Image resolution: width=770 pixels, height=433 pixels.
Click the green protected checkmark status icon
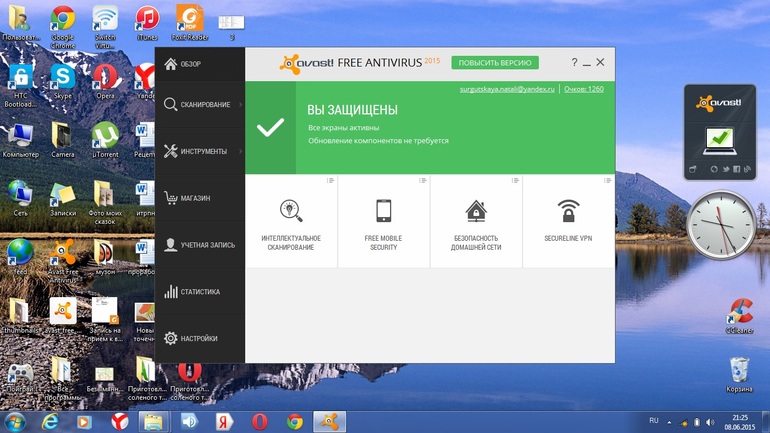[270, 127]
